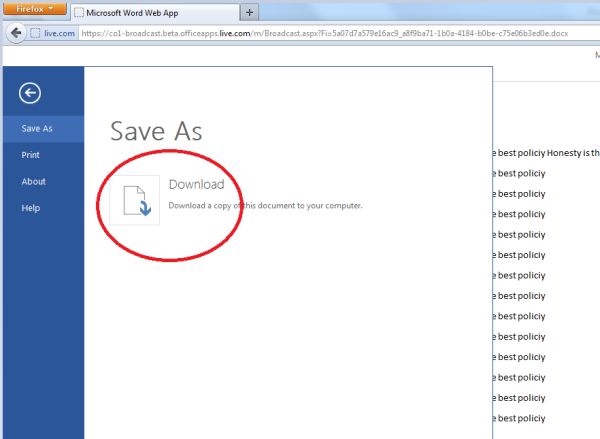Click the Download heading link
This screenshot has width=600, height=439.
point(196,184)
